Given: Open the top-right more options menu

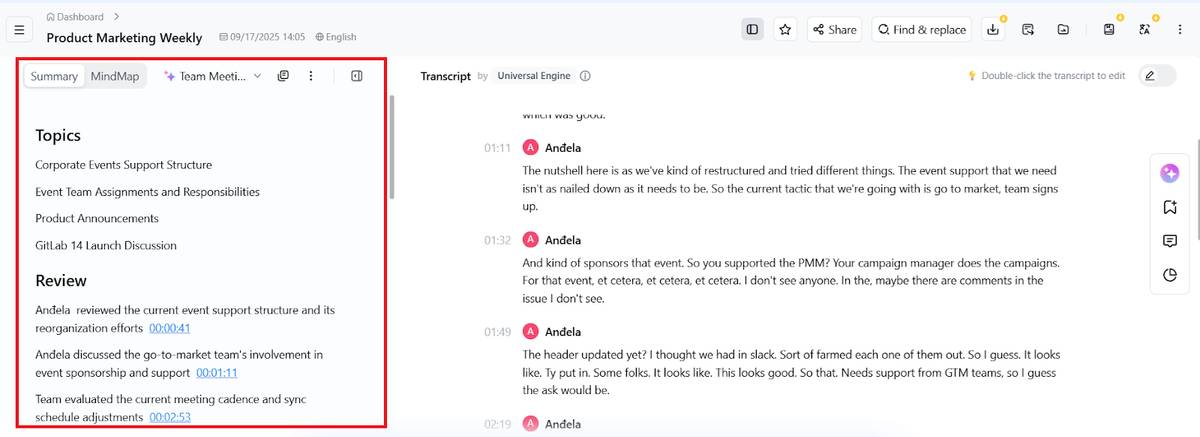Looking at the screenshot, I should pos(1180,30).
